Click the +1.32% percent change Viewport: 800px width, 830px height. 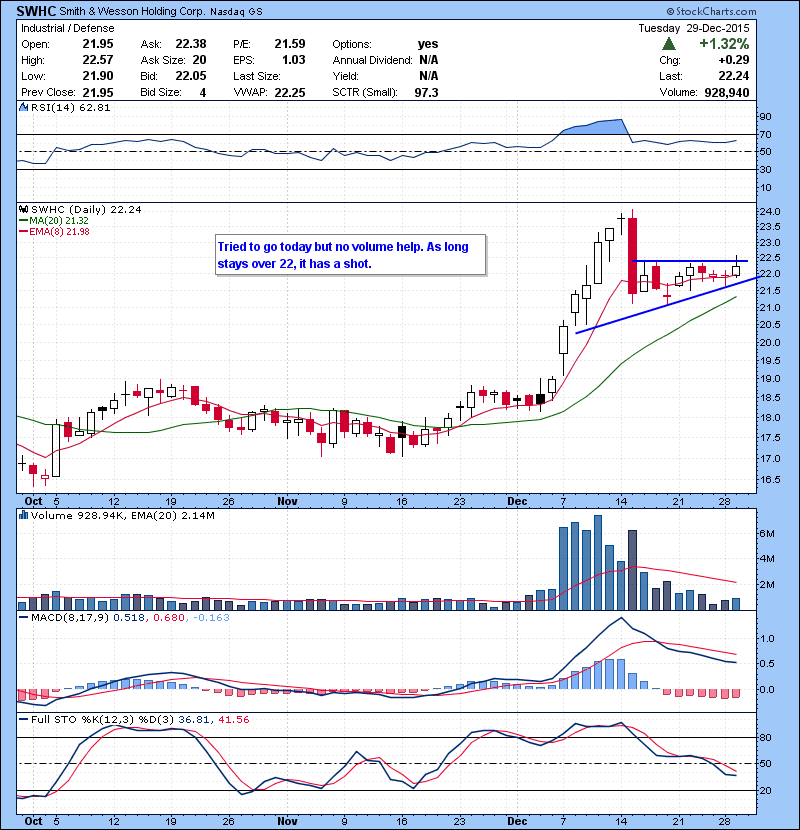724,43
